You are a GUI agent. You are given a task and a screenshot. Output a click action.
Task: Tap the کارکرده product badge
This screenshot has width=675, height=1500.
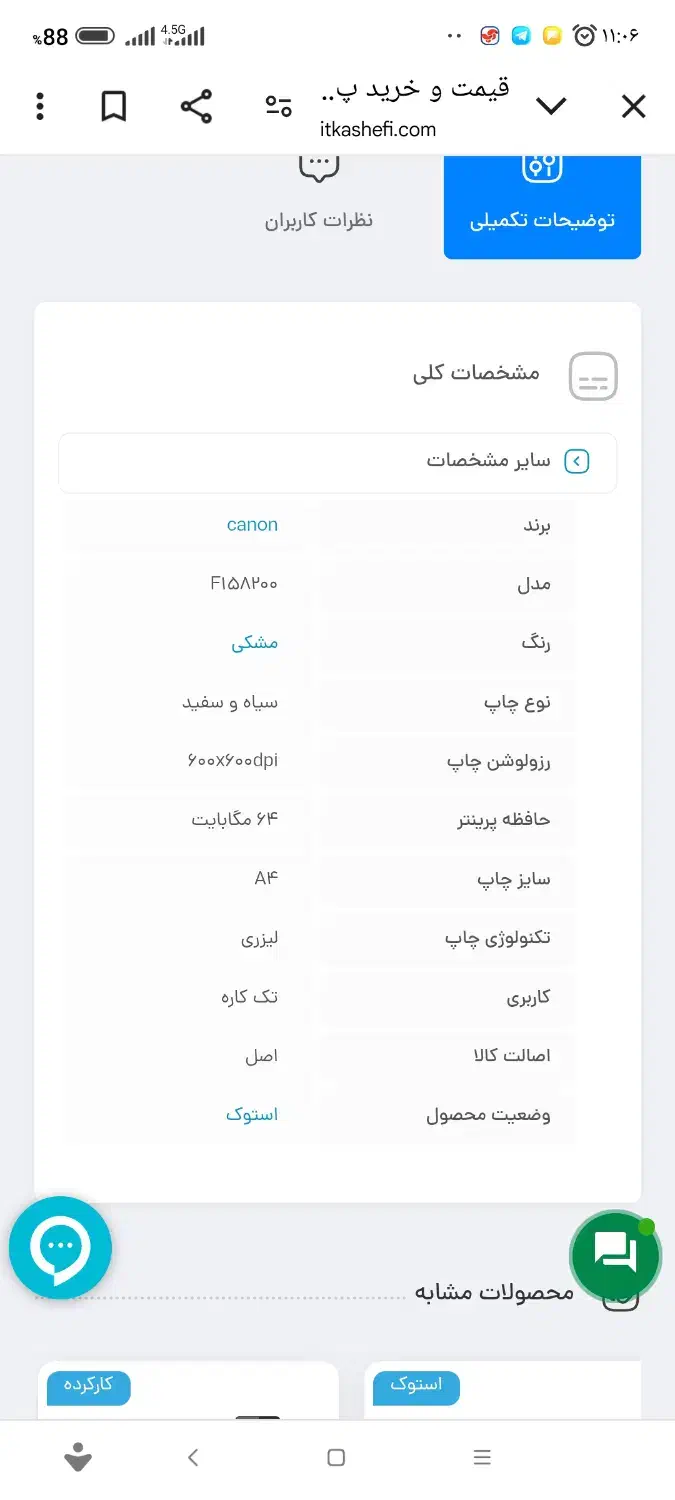(x=88, y=1388)
